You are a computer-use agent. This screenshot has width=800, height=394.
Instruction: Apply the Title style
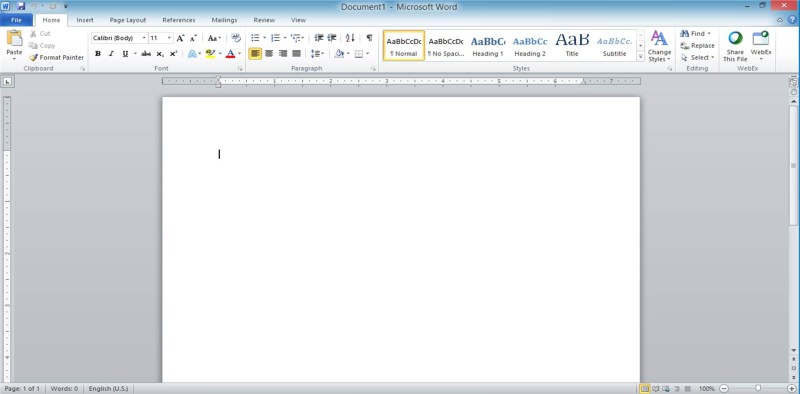click(572, 46)
